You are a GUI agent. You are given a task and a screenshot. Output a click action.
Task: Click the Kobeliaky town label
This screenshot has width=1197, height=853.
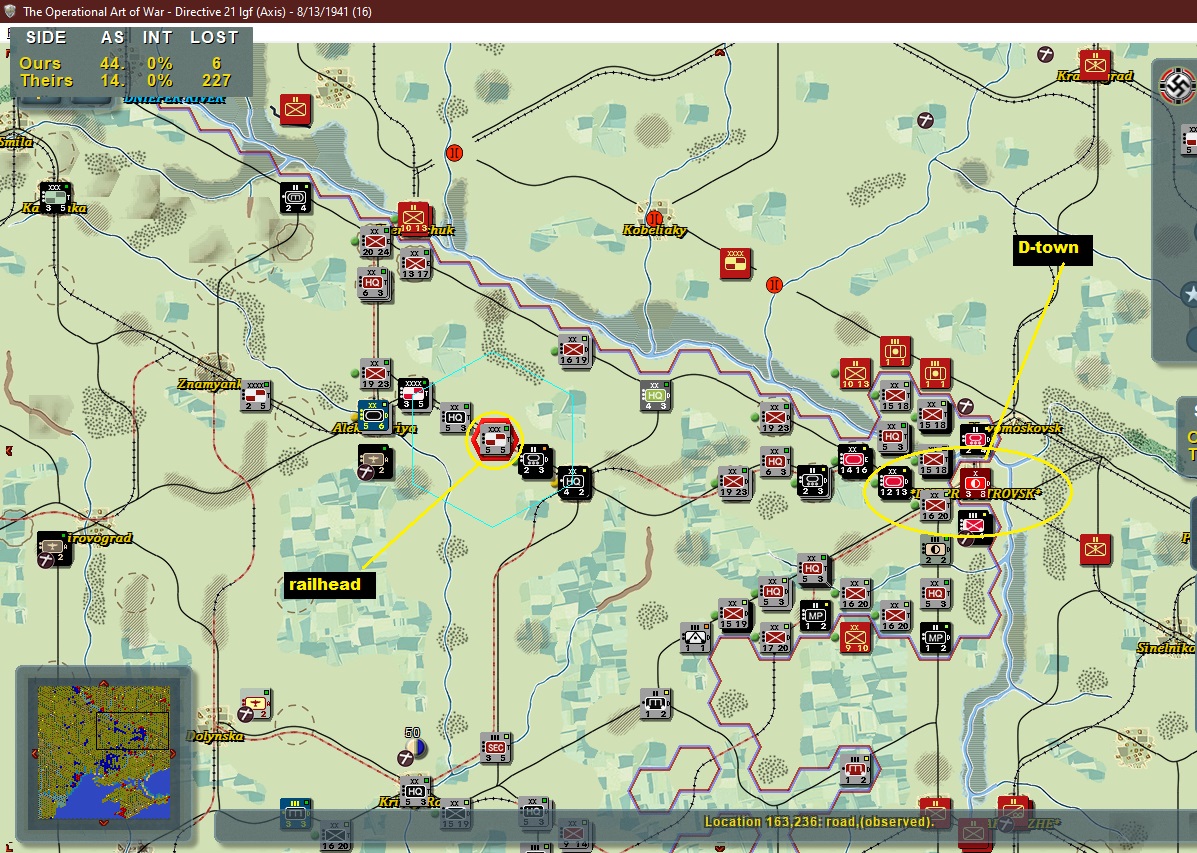[654, 230]
